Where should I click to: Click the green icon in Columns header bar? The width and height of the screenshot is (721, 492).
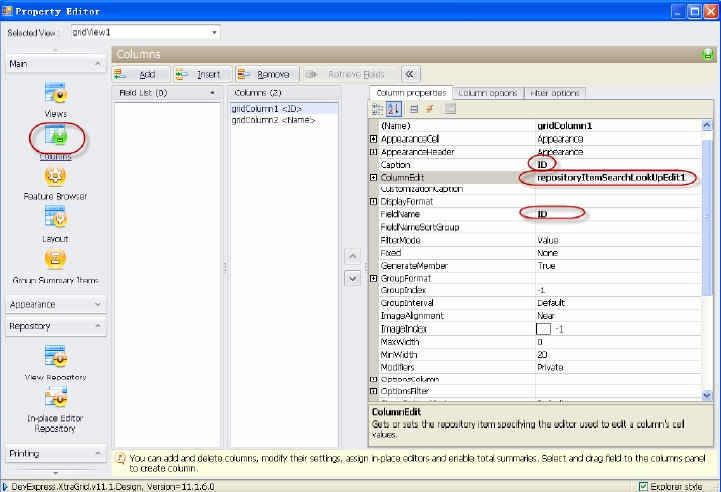[x=708, y=54]
